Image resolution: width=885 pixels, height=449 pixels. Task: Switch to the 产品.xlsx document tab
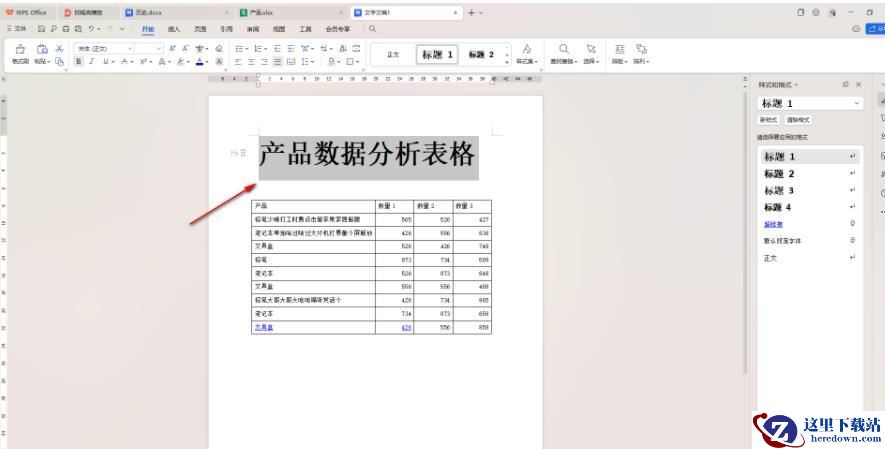260,12
